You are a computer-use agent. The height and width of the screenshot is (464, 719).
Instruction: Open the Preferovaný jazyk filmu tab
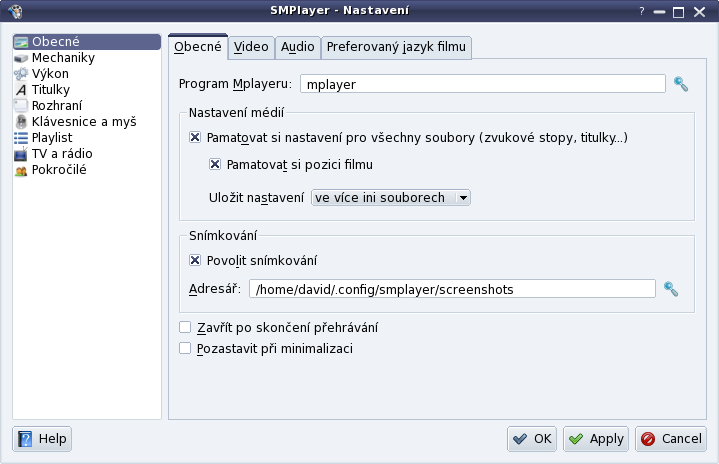[x=396, y=47]
